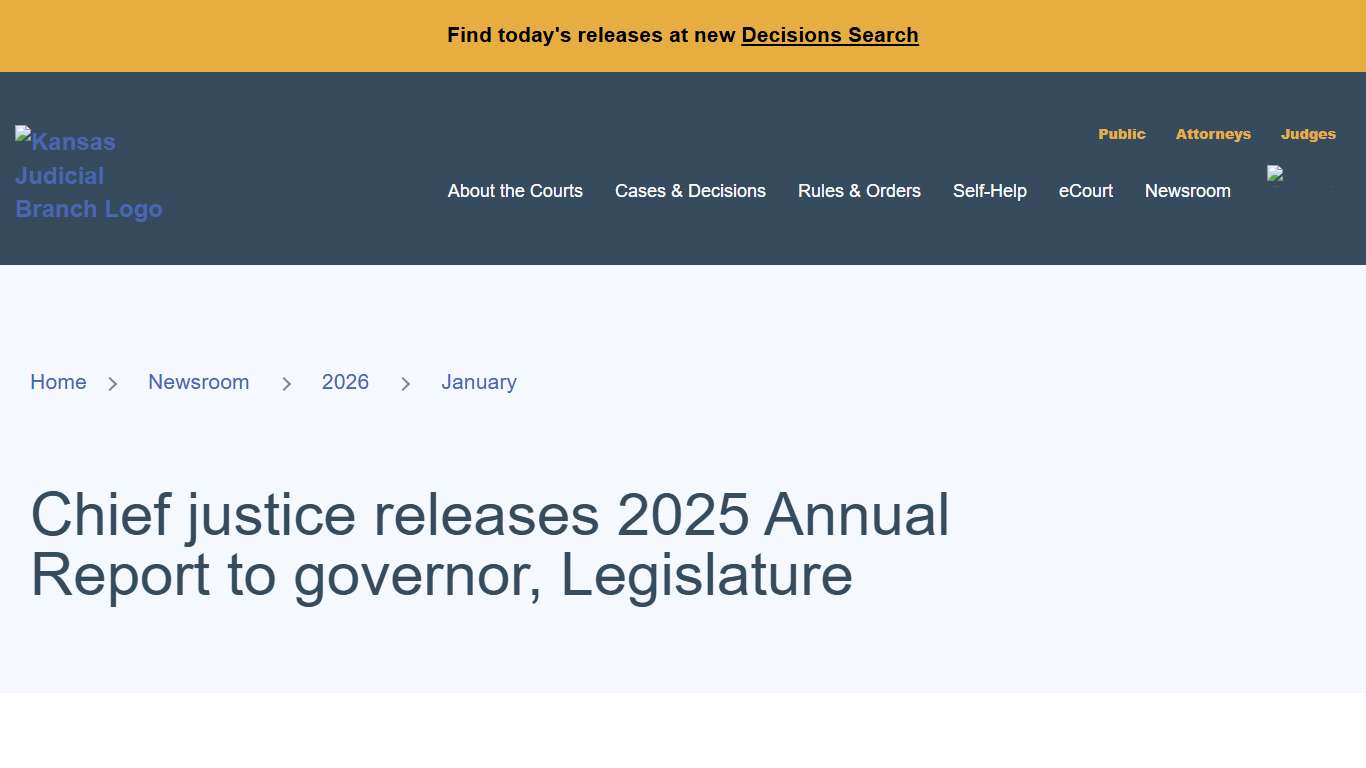This screenshot has width=1366, height=768.
Task: Click chevron between 2026 and January
Action: 406,383
